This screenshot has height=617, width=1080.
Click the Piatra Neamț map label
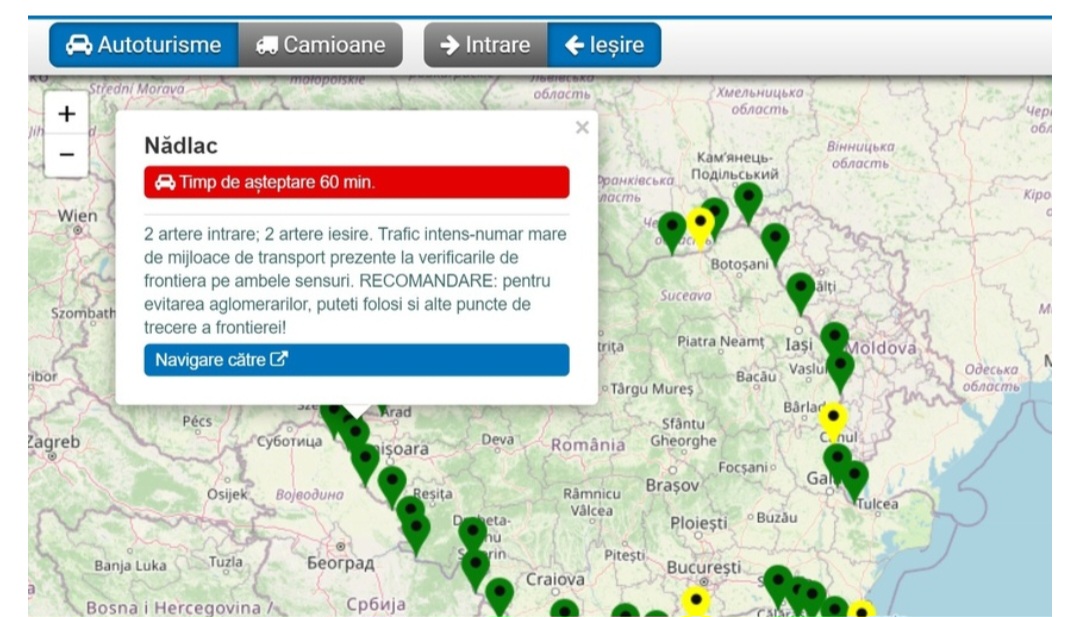tap(720, 342)
